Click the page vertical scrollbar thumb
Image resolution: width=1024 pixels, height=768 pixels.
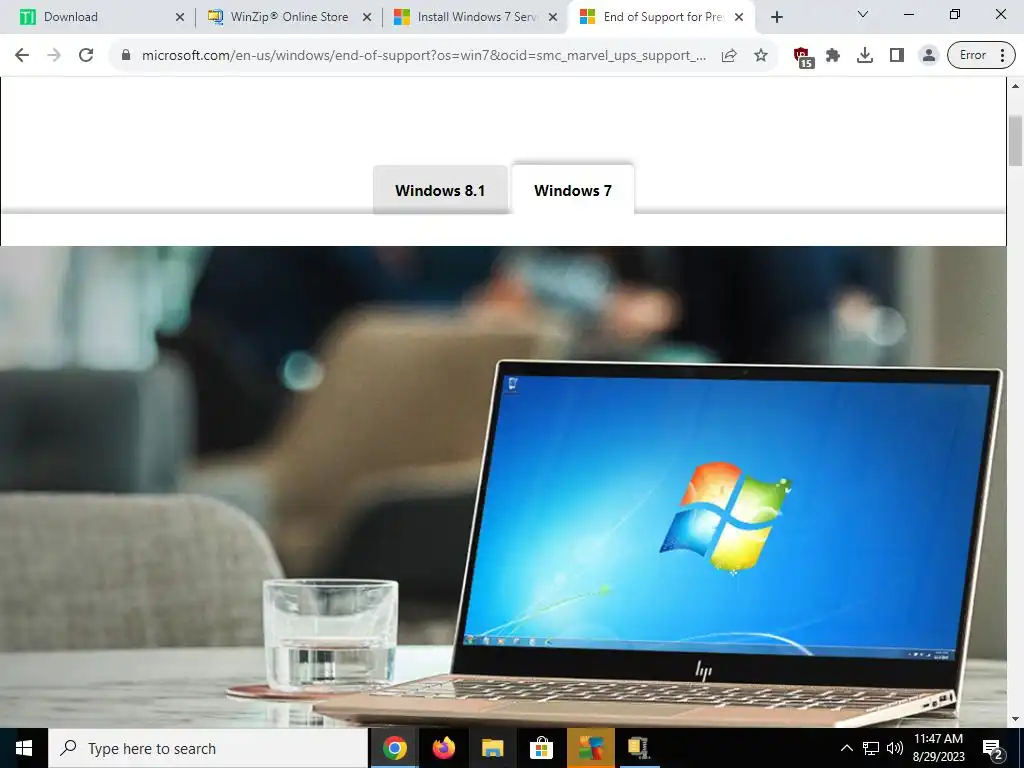coord(1016,141)
